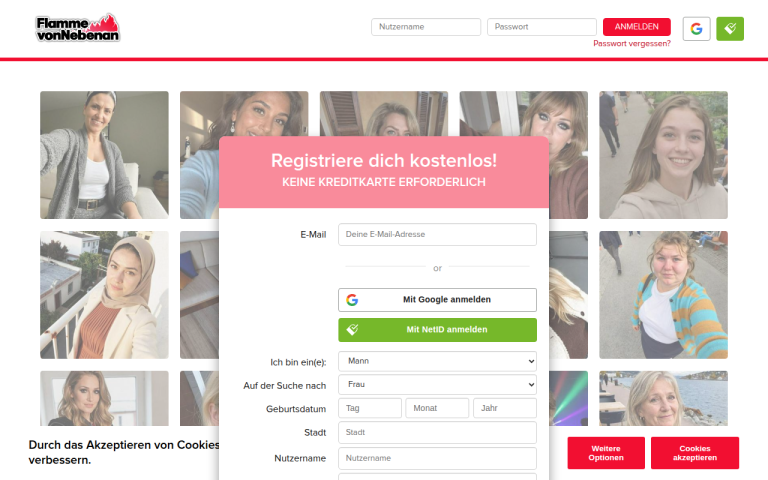Open photo of woman in gray cardigan

[104, 155]
